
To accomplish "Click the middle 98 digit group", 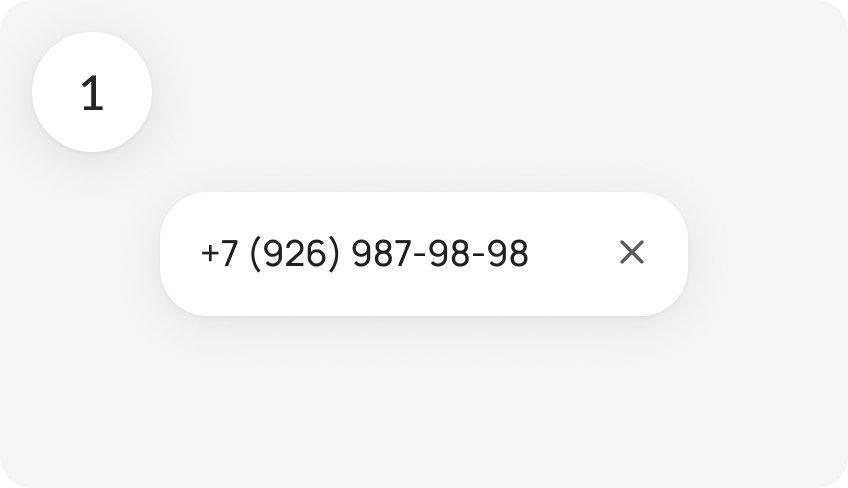I will pos(449,253).
